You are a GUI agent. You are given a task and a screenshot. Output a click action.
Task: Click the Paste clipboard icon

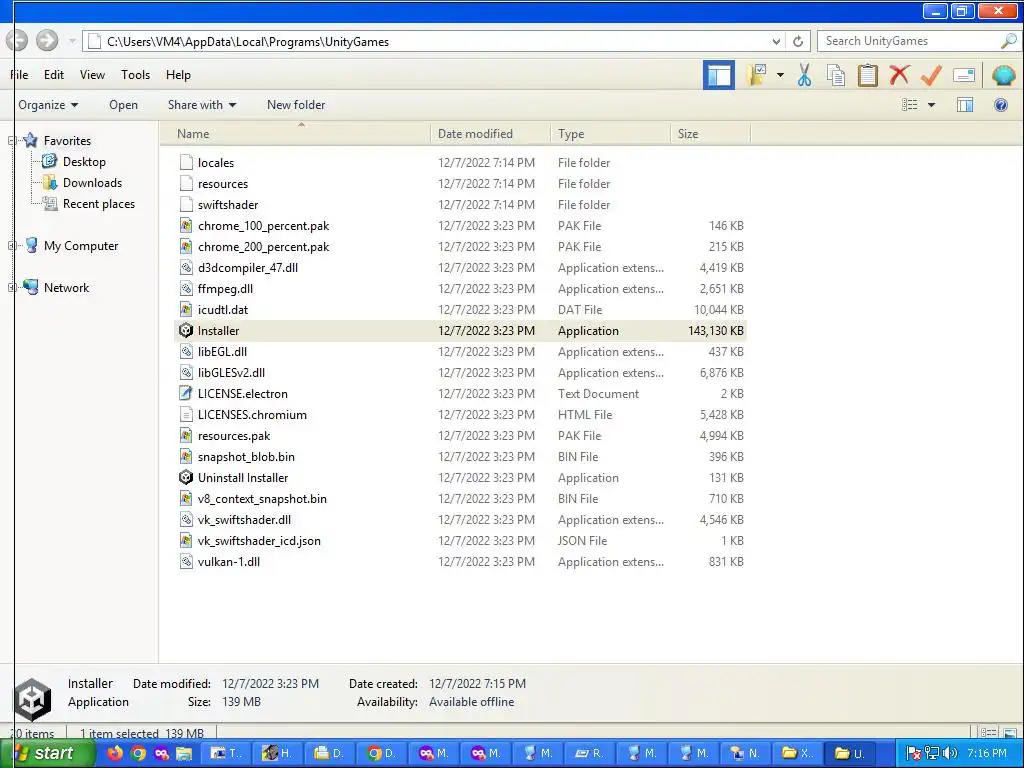click(867, 75)
